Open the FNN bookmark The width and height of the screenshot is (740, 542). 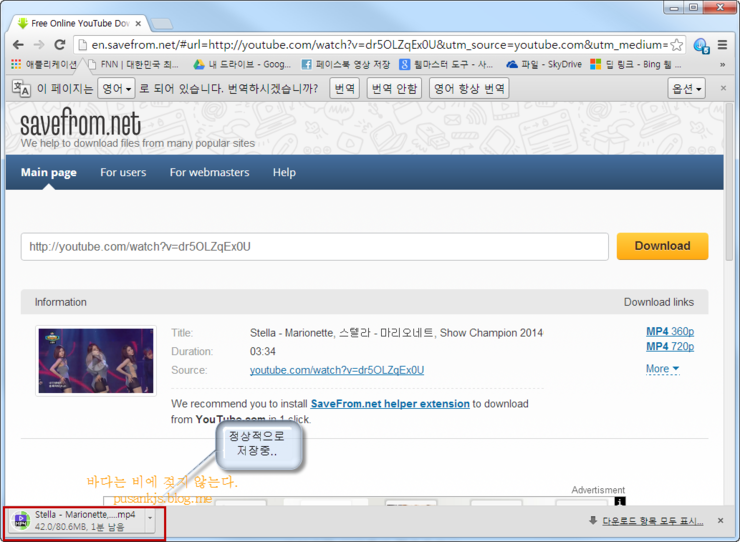[x=134, y=64]
